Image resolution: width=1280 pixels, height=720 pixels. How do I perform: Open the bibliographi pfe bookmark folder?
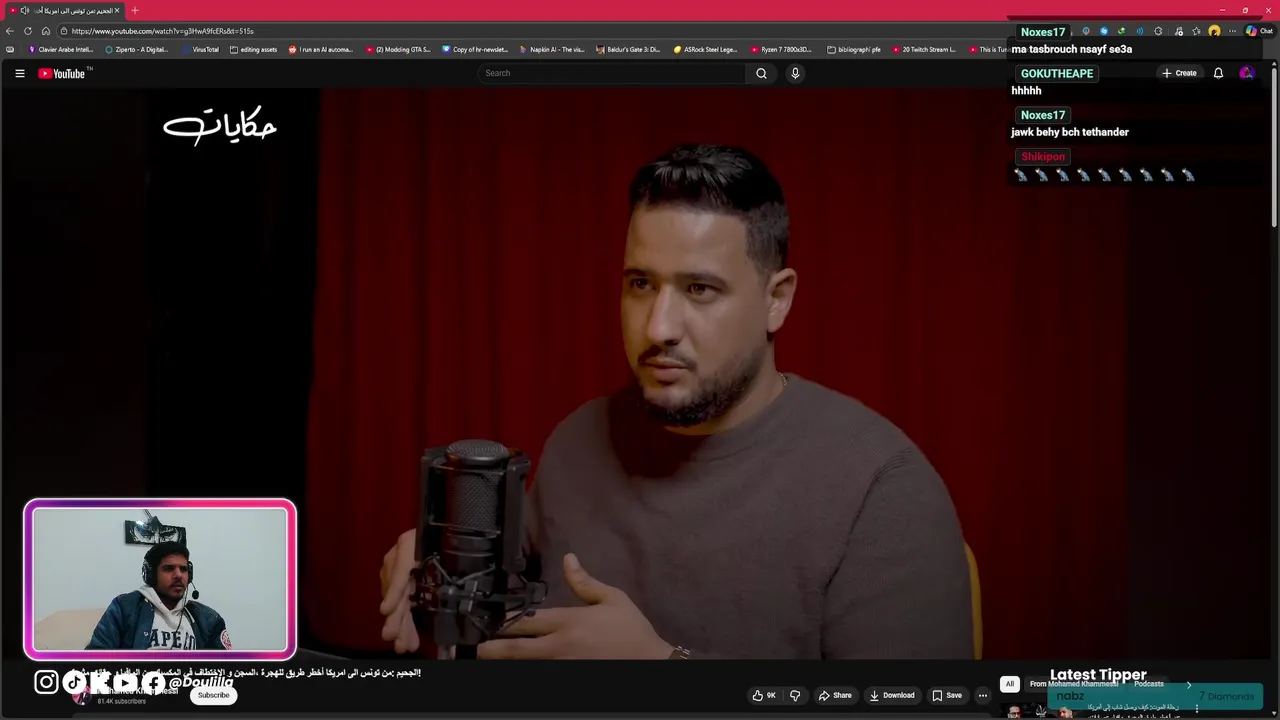tap(854, 49)
